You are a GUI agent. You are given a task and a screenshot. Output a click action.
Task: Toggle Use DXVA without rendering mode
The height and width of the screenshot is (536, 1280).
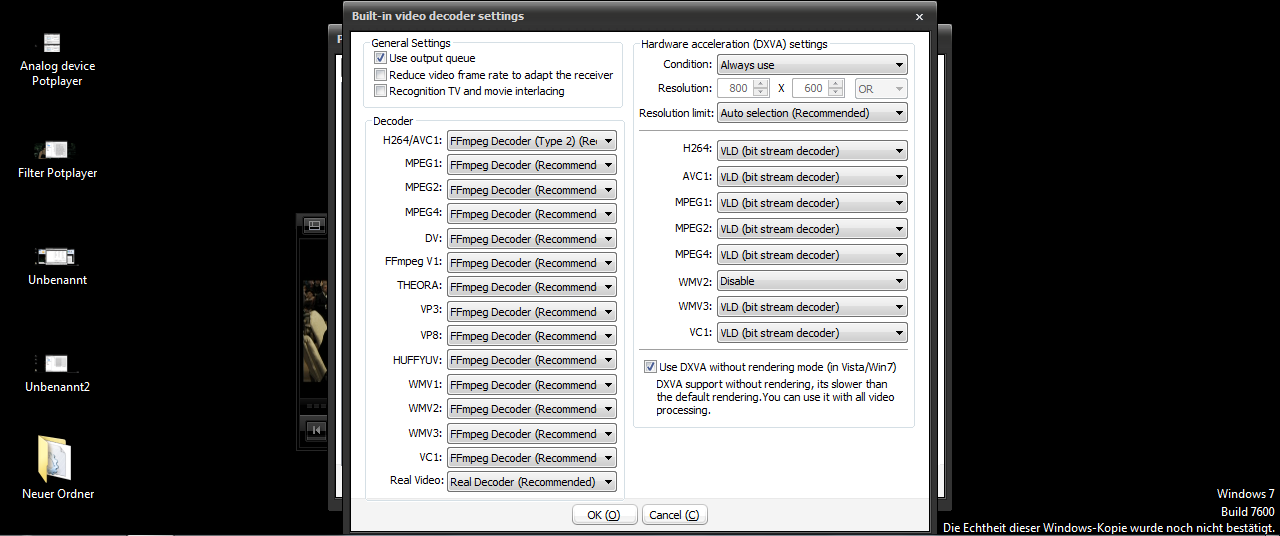click(651, 367)
